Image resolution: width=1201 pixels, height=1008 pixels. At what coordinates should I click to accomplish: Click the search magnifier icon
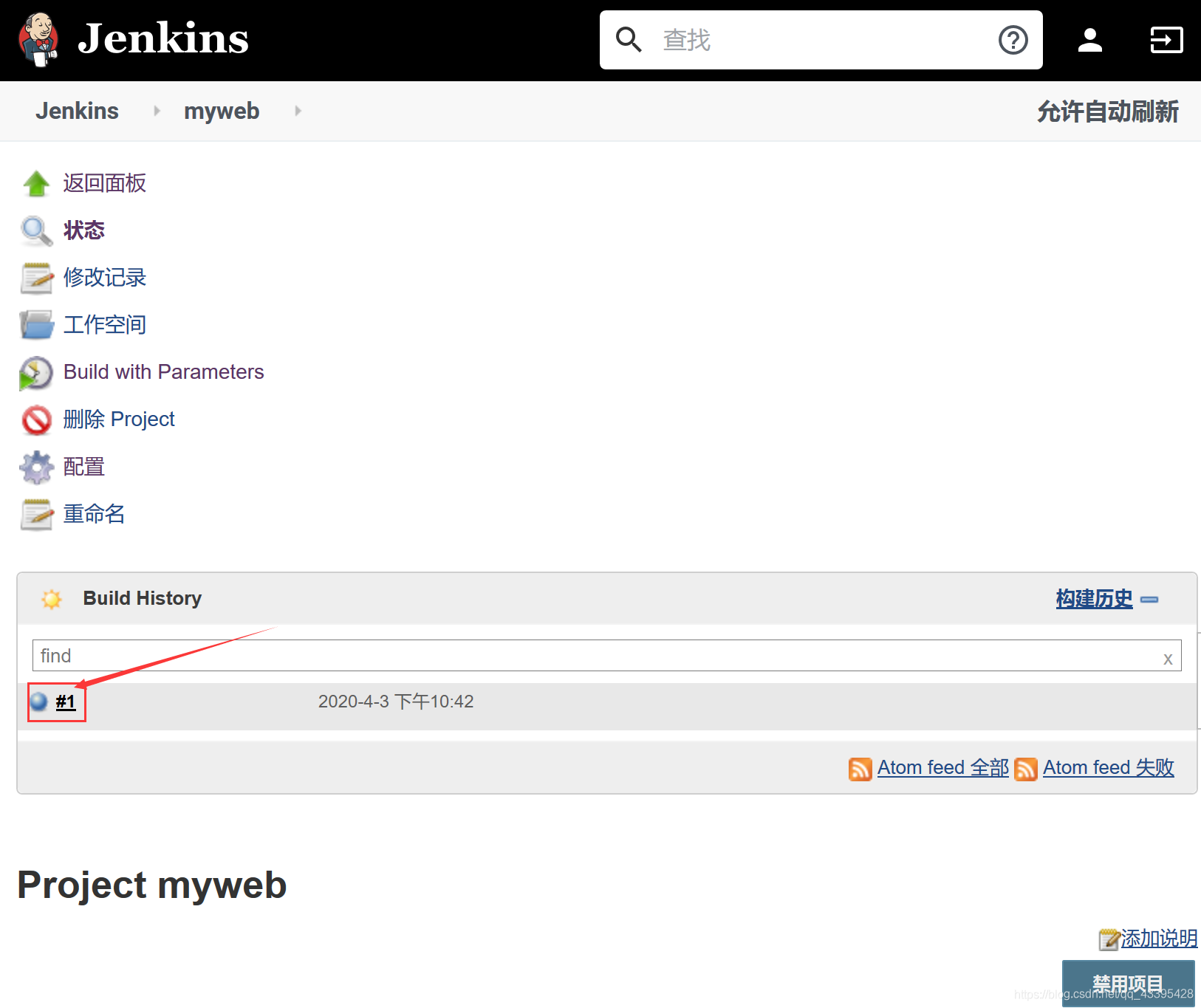coord(629,39)
